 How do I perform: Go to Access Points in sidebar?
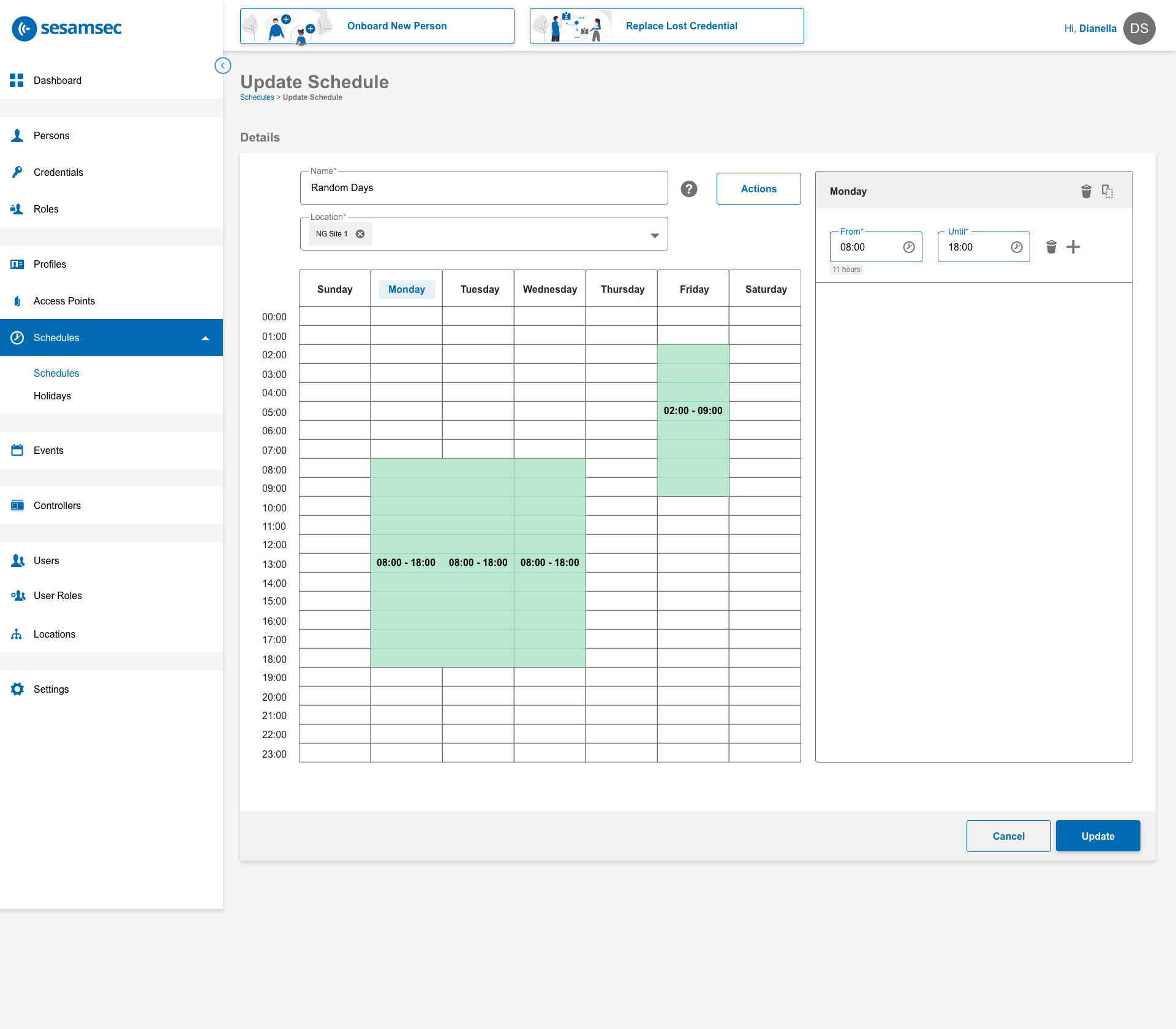click(64, 301)
